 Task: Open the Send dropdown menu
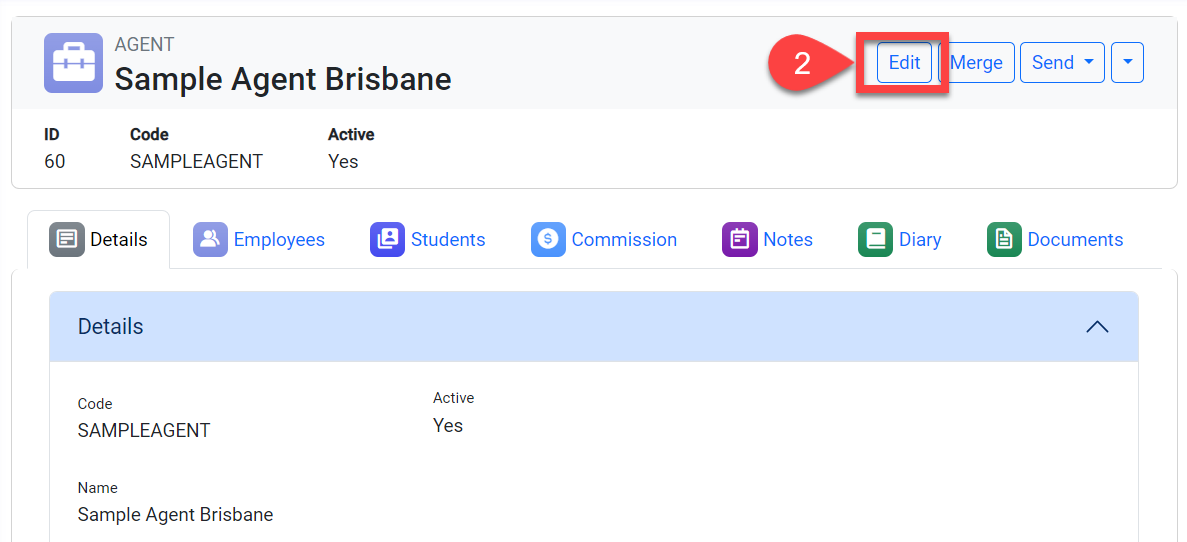tap(1061, 62)
